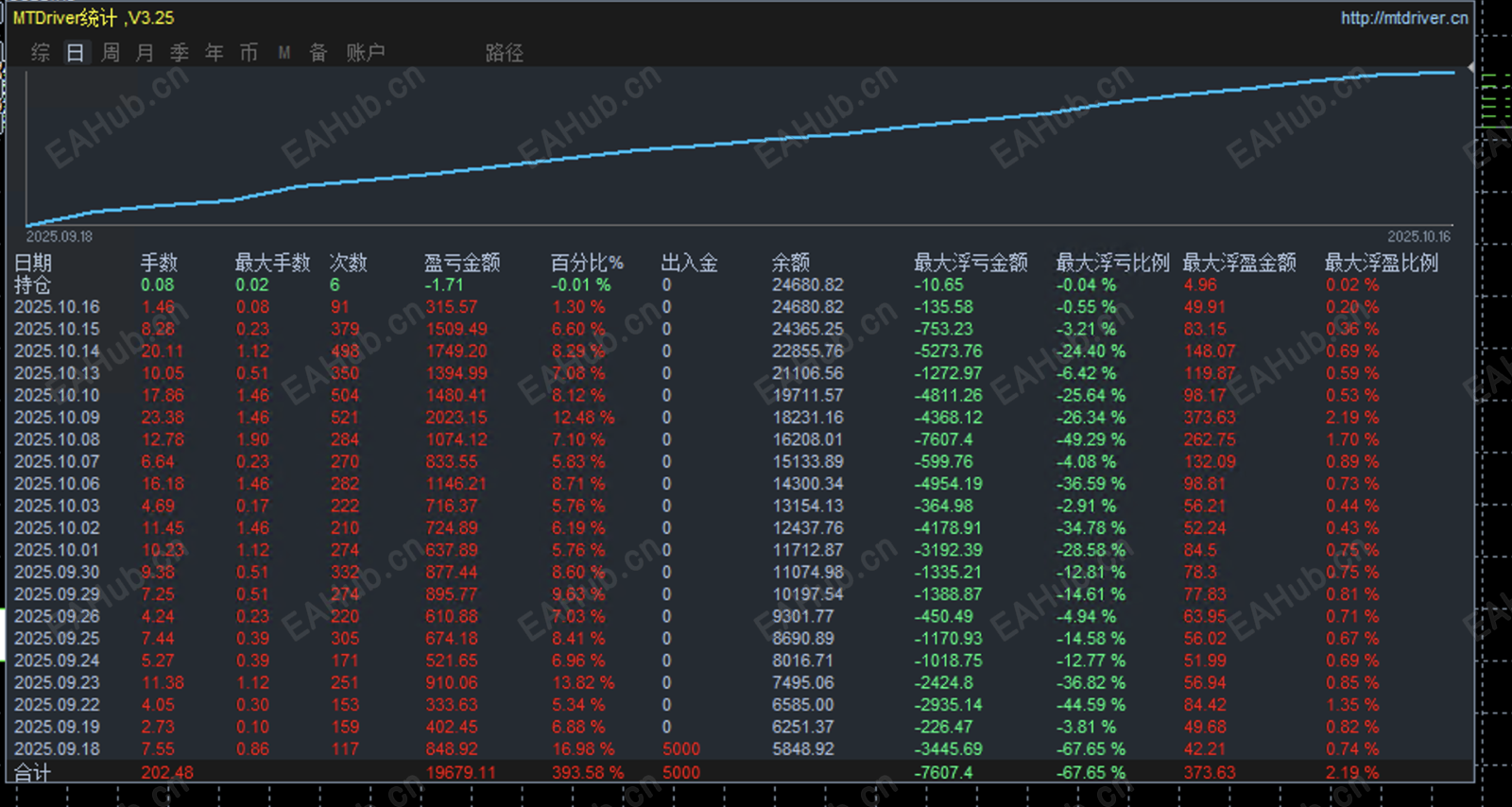The height and width of the screenshot is (807, 1512).
Task: Click the MTDriver统计 V3.25 title text
Action: [94, 18]
